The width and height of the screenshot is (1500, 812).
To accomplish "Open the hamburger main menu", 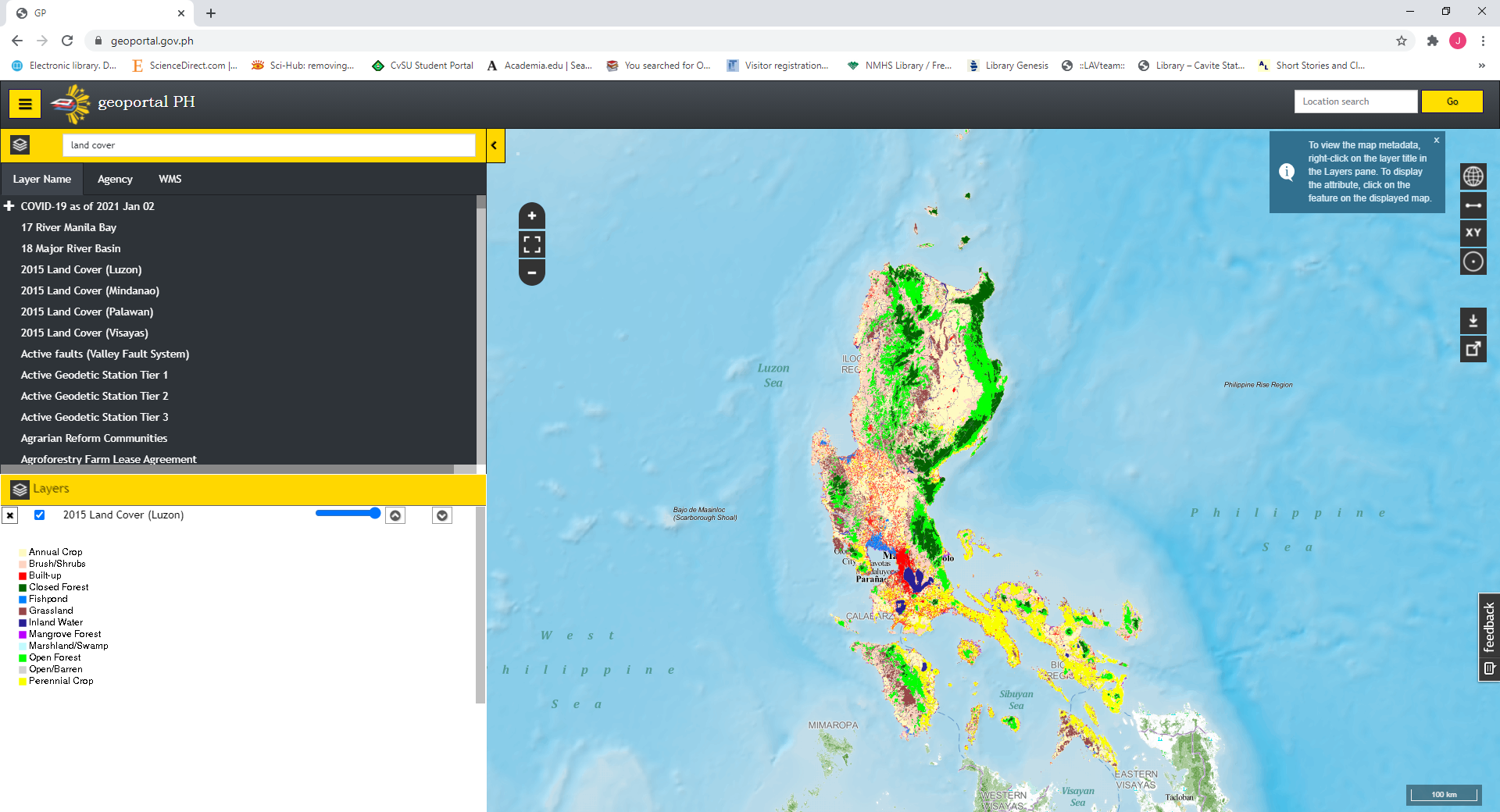I will point(25,103).
